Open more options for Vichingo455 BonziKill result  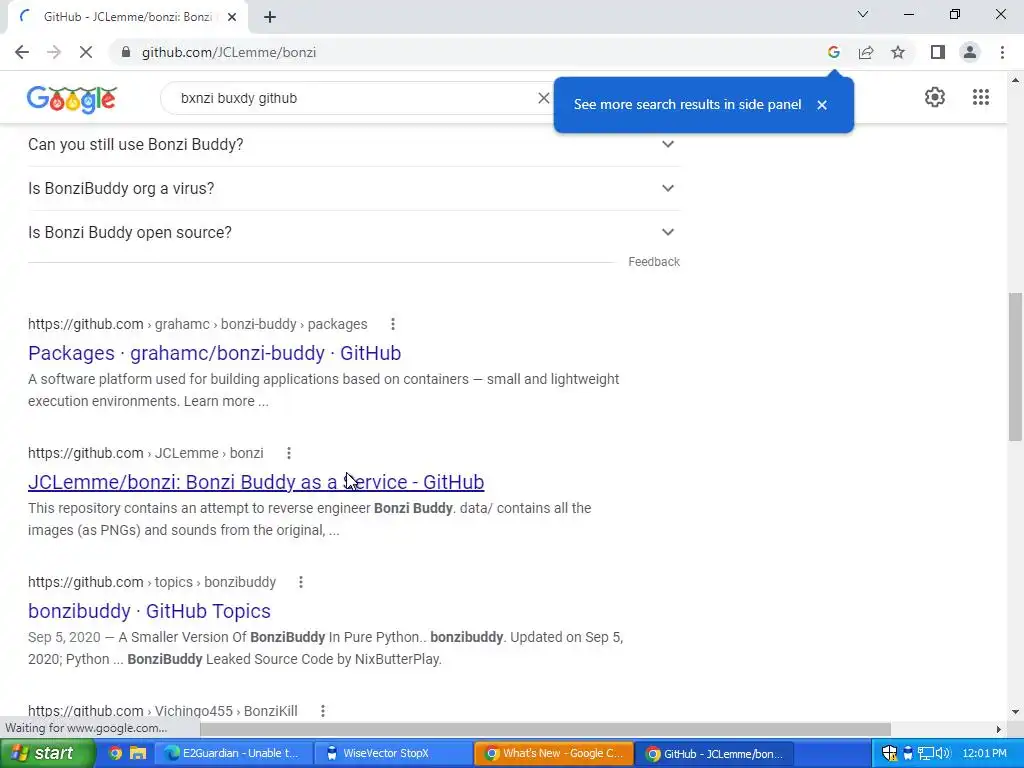tap(323, 711)
